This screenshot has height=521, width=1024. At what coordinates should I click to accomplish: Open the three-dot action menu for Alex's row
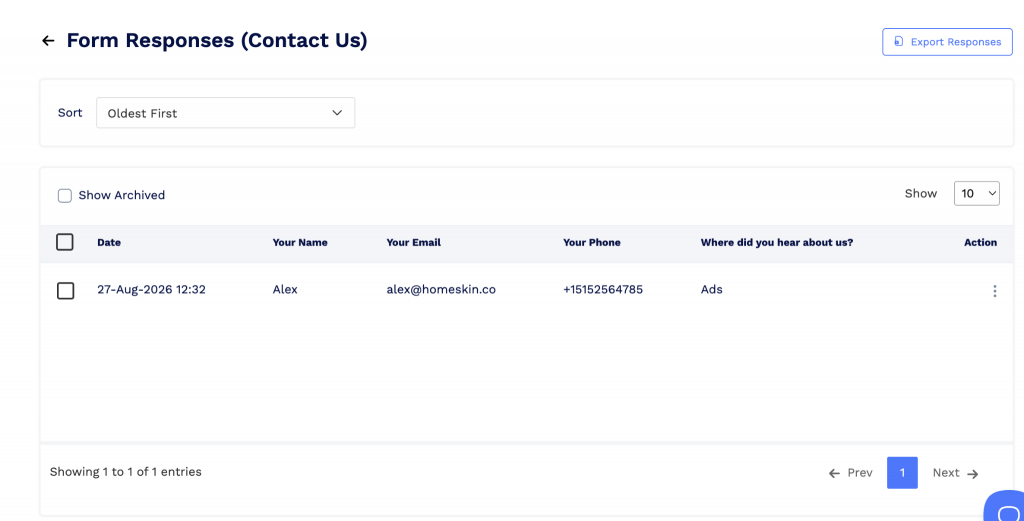(x=995, y=291)
